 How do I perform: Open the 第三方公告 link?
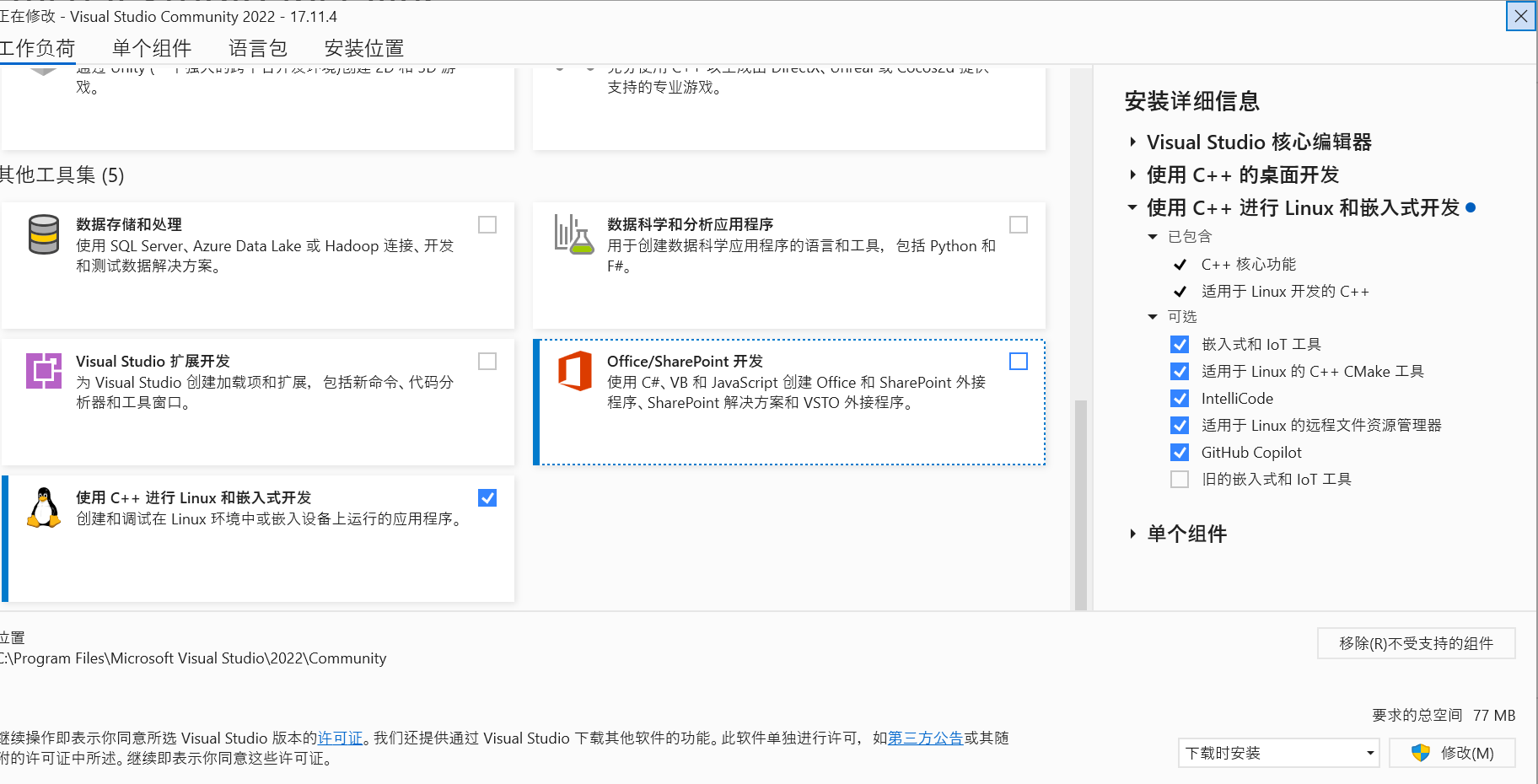click(x=925, y=738)
